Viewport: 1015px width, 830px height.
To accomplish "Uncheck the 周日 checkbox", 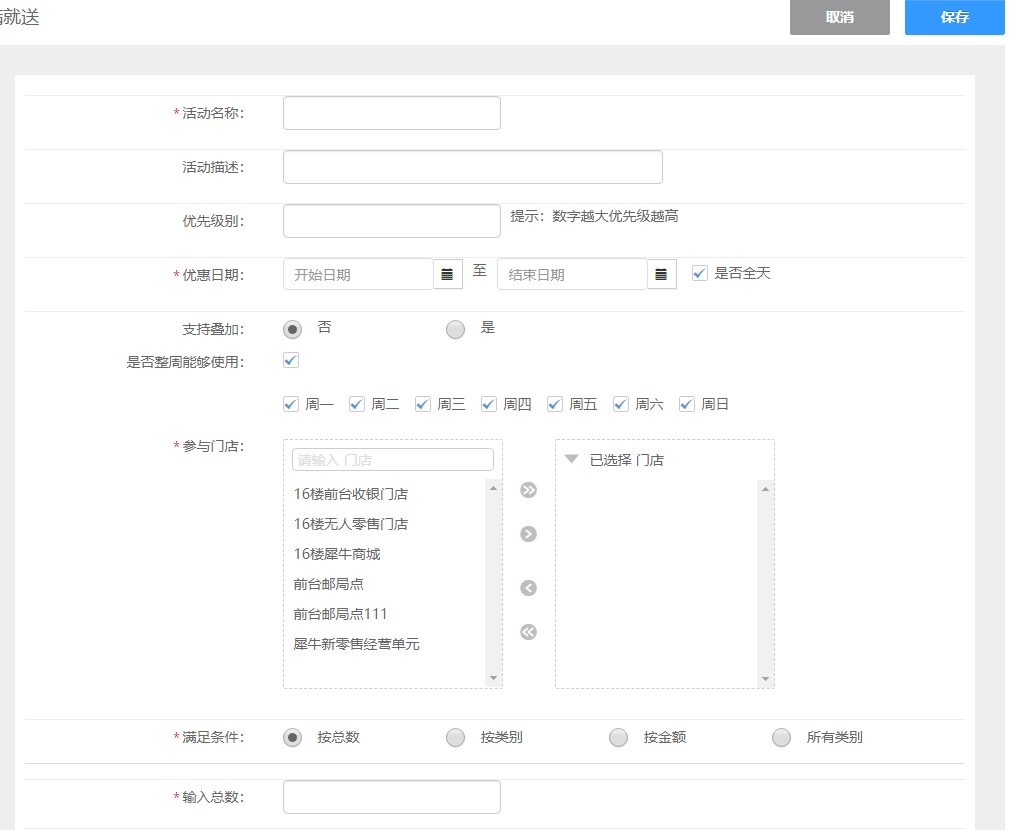I will coord(687,404).
